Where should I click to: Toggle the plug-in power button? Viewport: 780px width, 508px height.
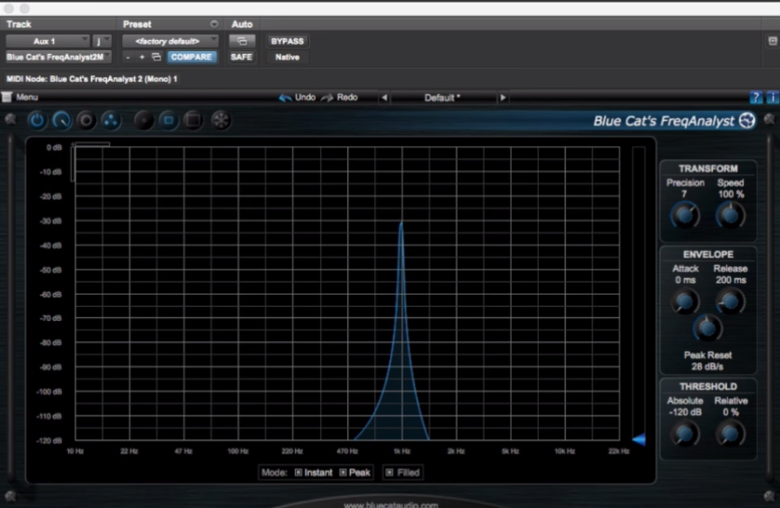pos(37,120)
